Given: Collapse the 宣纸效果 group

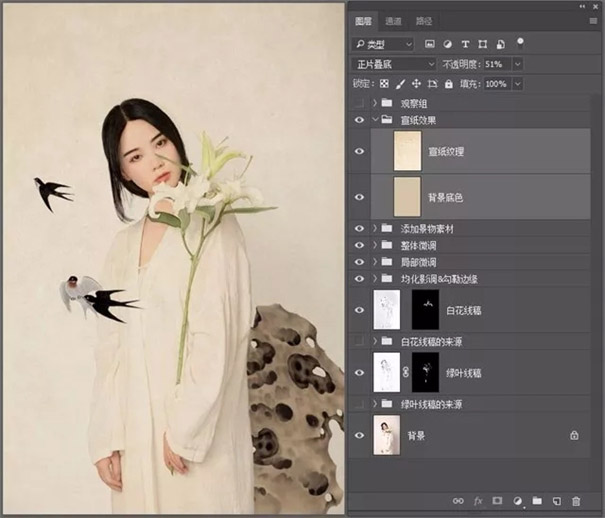Looking at the screenshot, I should tap(375, 120).
